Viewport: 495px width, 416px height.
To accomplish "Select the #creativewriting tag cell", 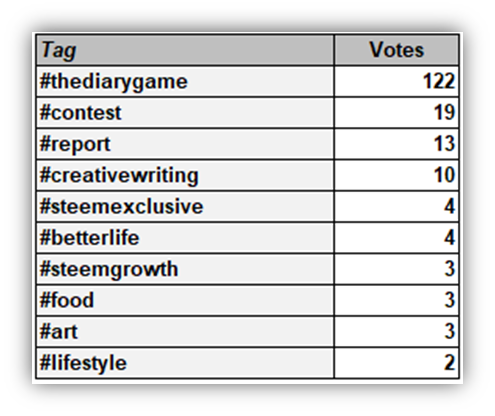I will 185,175.
